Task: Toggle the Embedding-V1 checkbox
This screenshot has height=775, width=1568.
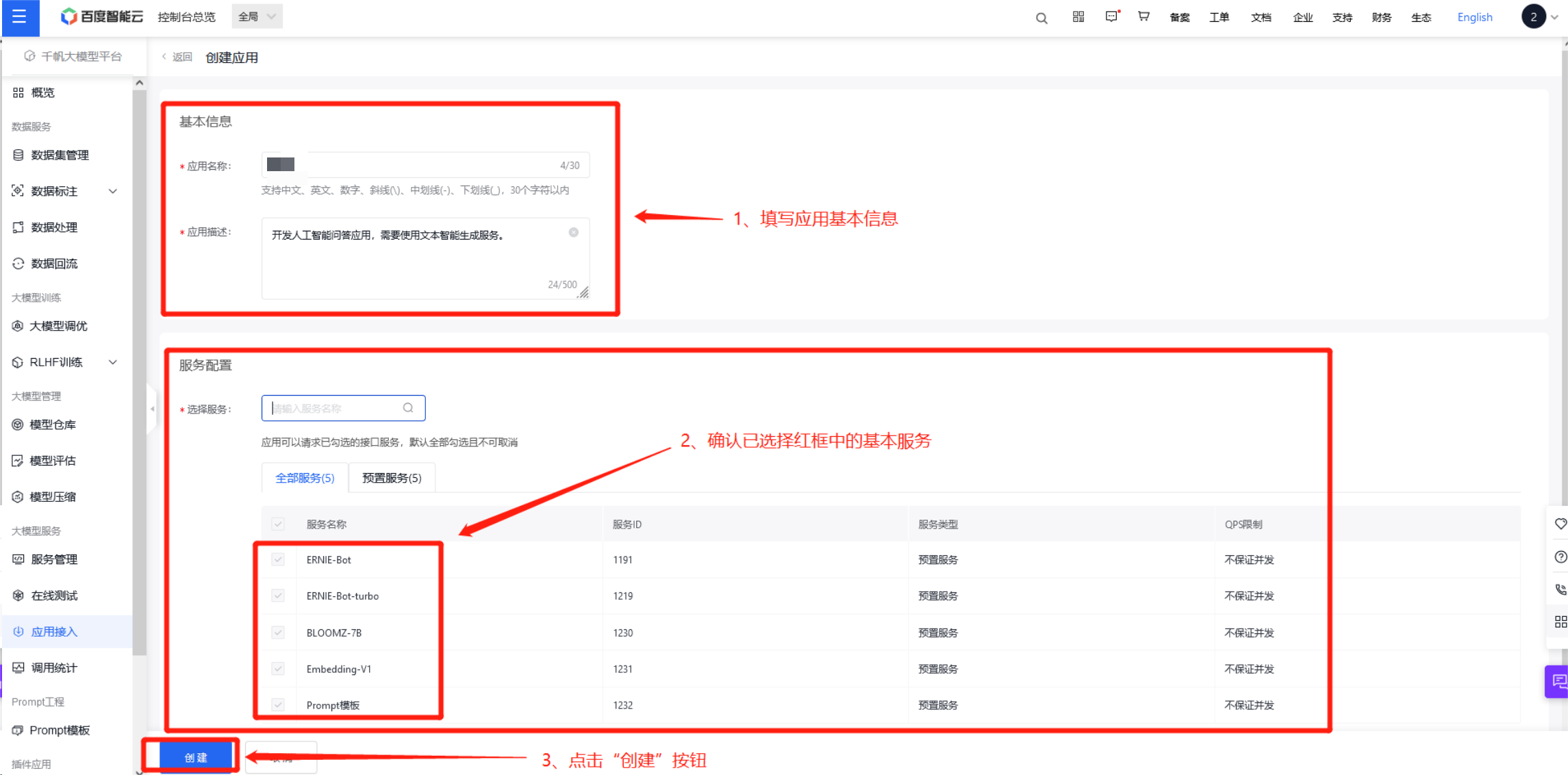Action: click(x=278, y=669)
